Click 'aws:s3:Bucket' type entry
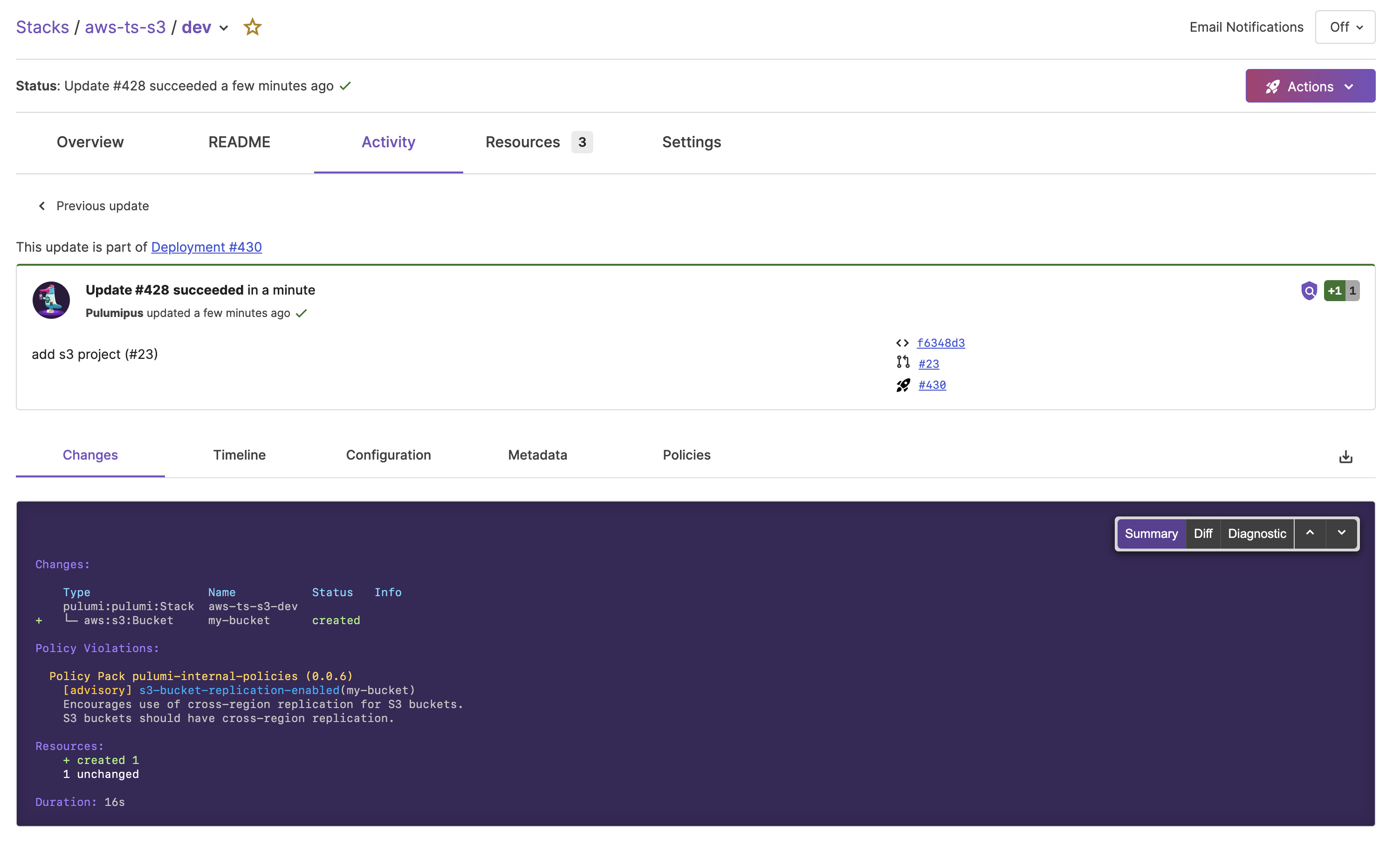The image size is (1400, 853). (129, 620)
